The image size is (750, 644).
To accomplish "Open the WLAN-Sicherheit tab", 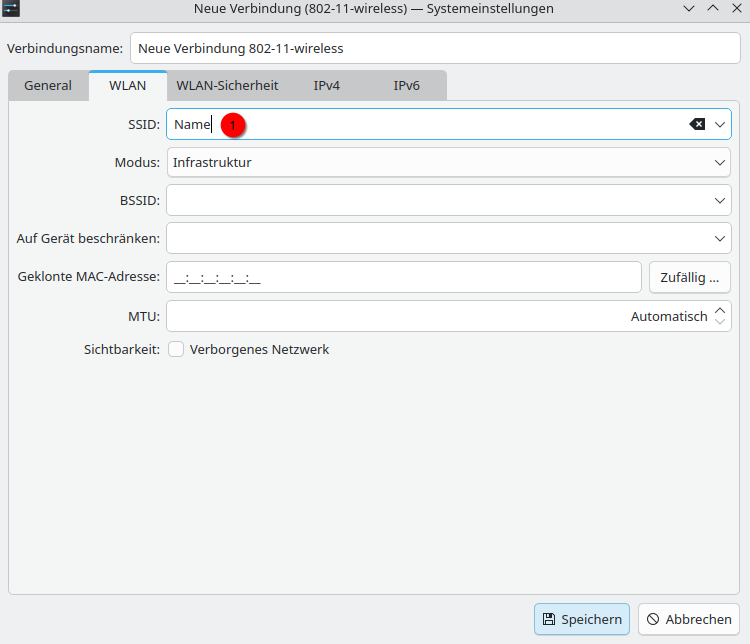I will pos(227,86).
